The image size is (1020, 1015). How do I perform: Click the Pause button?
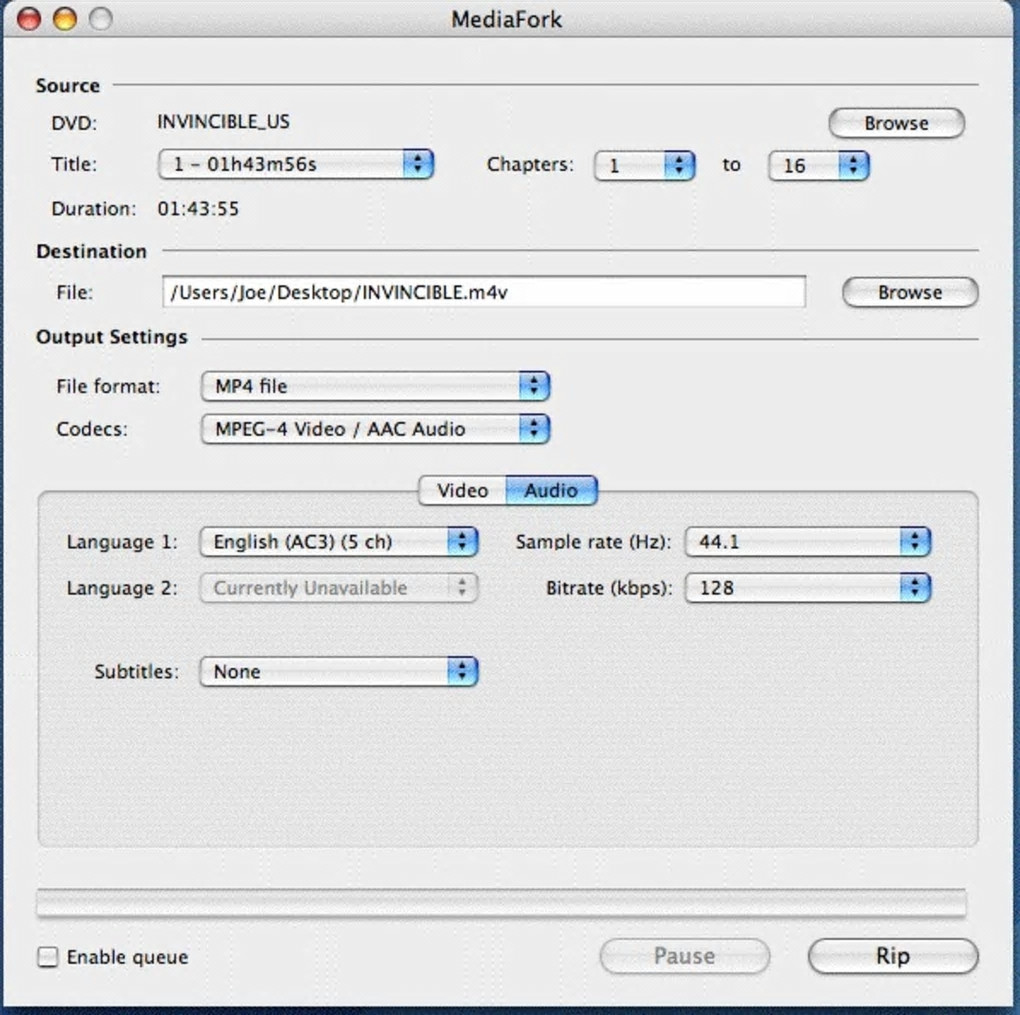click(x=684, y=956)
